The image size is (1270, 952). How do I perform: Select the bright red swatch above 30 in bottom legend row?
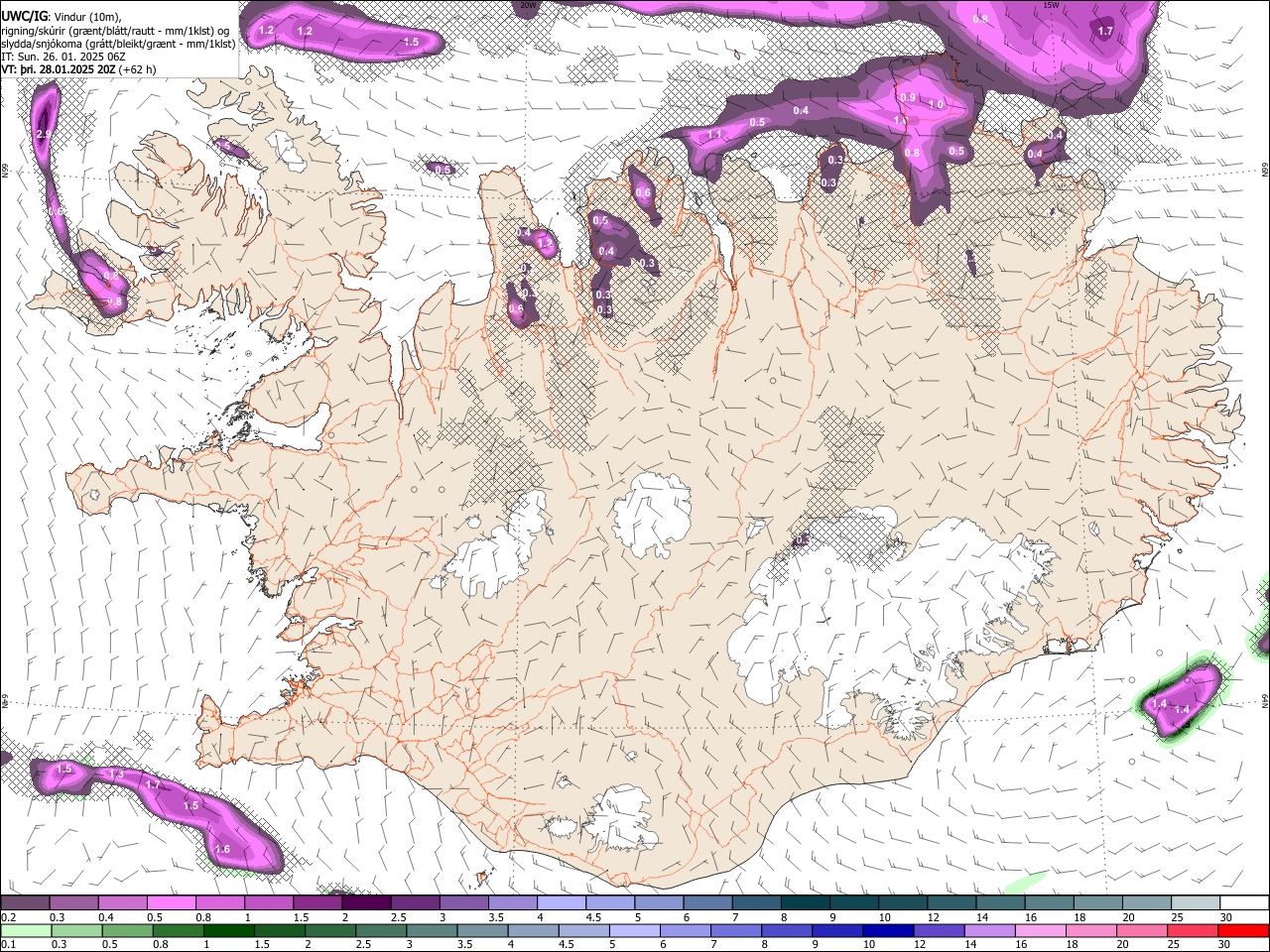coord(1243,930)
